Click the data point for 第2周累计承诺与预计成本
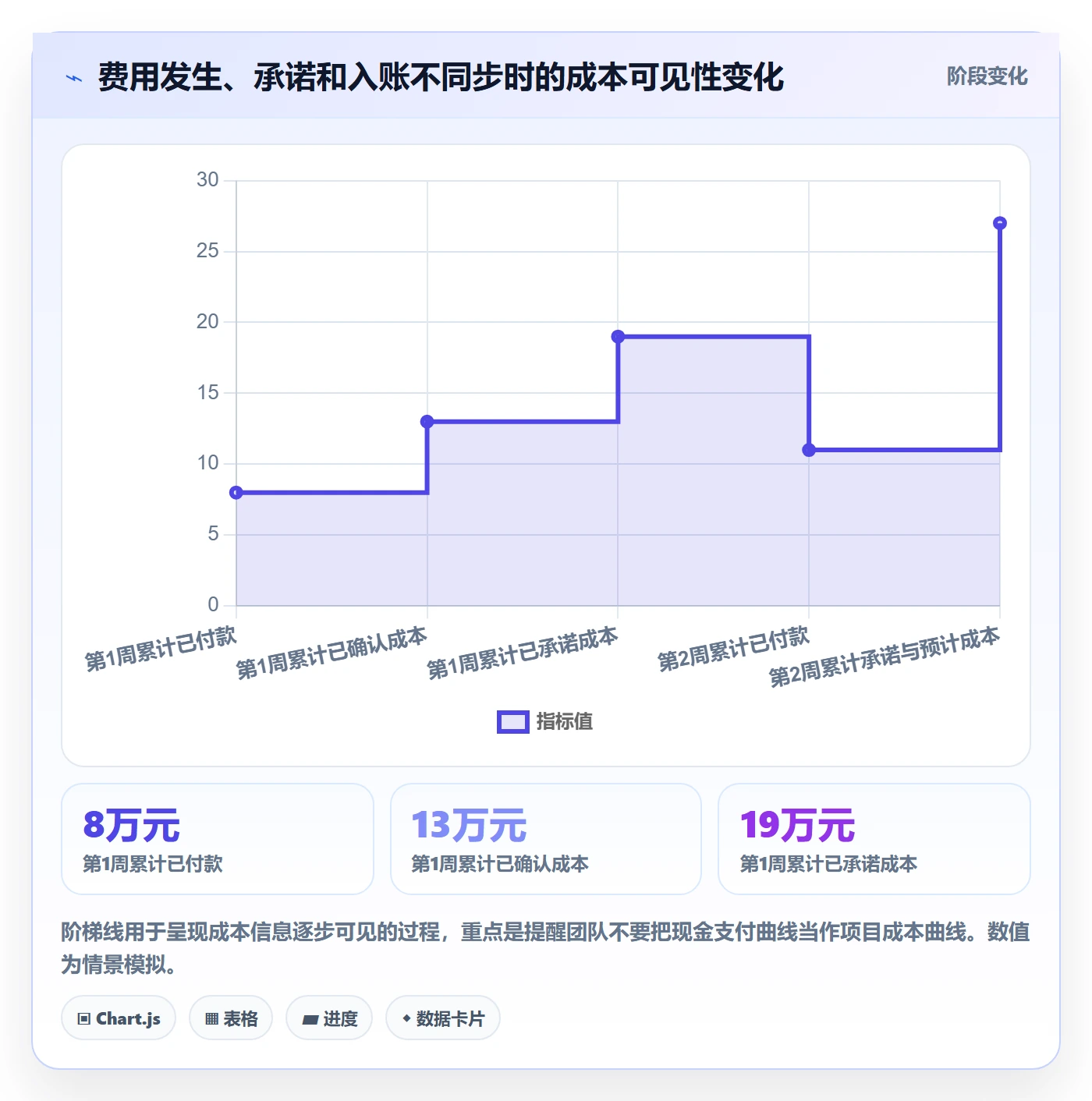1092x1101 pixels. tap(1000, 224)
